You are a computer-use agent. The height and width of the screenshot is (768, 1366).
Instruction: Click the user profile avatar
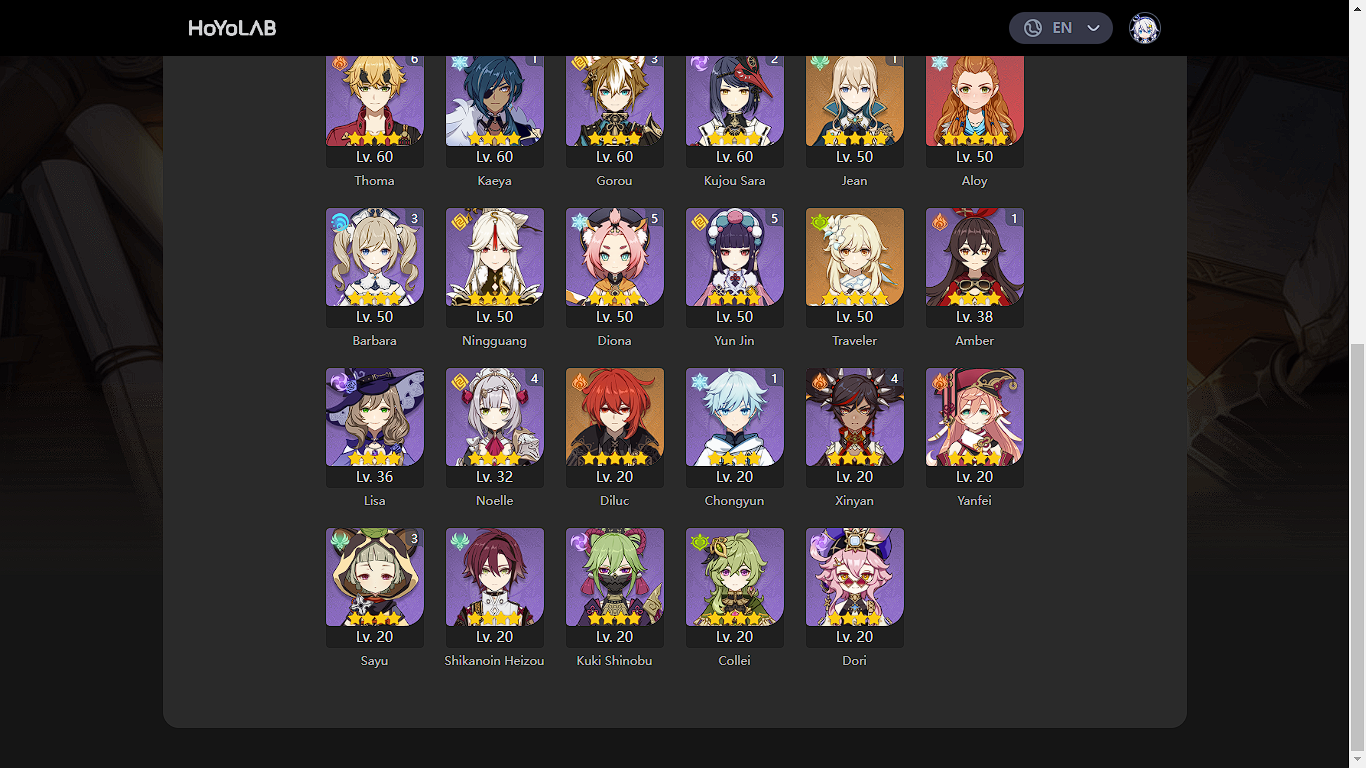[1145, 28]
